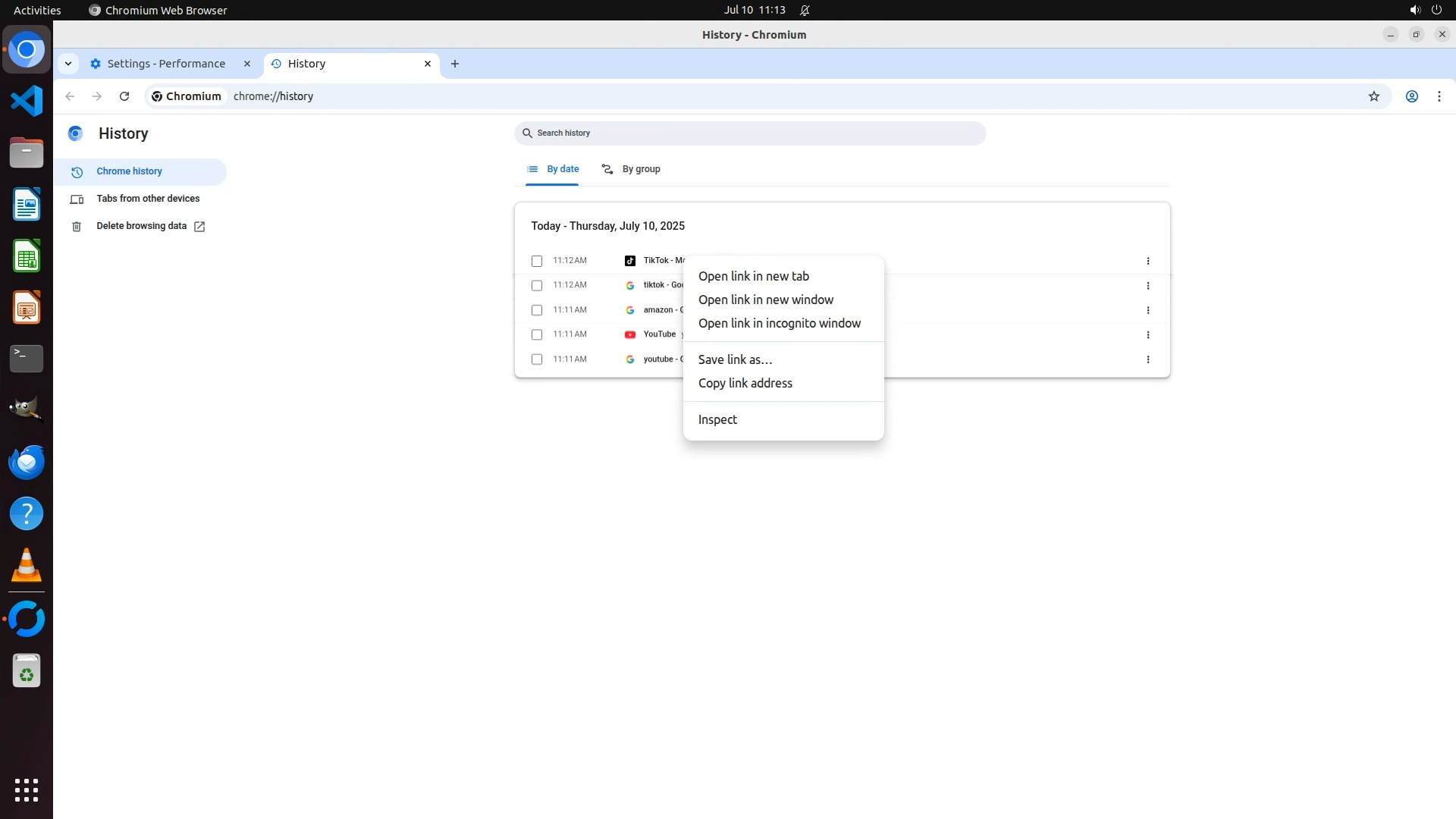Choose Open link in incognito window
Image resolution: width=1456 pixels, height=819 pixels.
(779, 323)
